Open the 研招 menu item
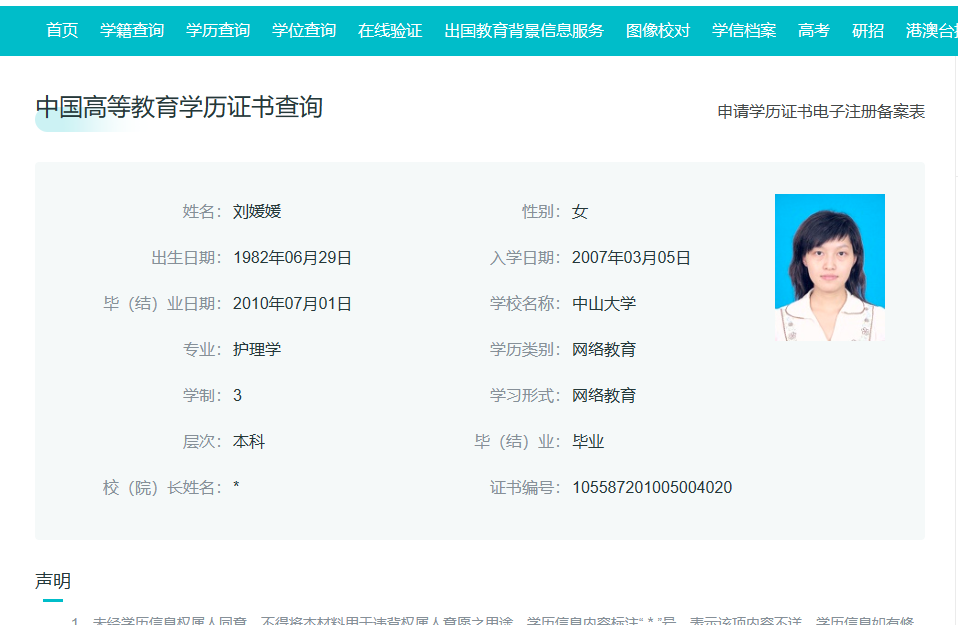The image size is (958, 625). pos(868,31)
